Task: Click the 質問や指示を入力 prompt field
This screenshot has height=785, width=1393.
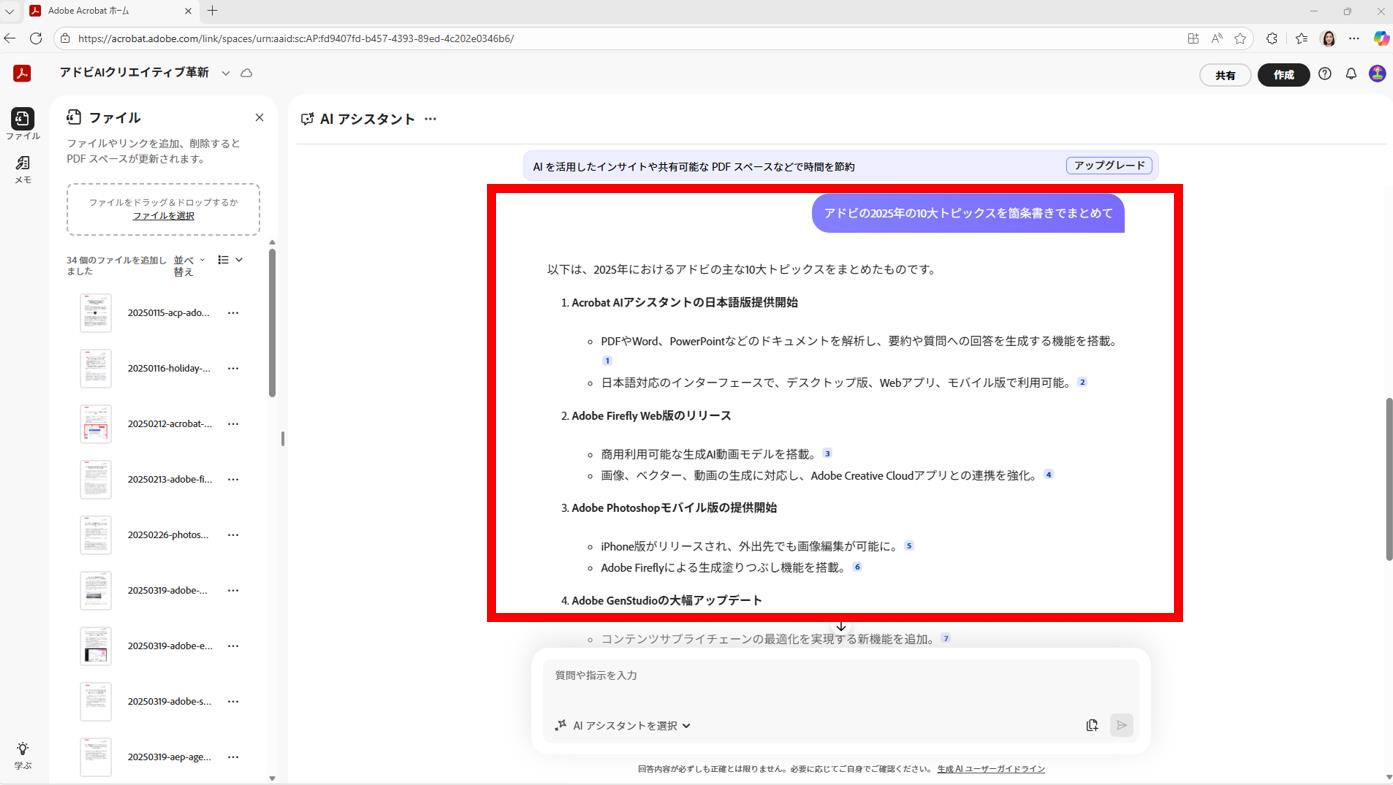Action: (841, 676)
